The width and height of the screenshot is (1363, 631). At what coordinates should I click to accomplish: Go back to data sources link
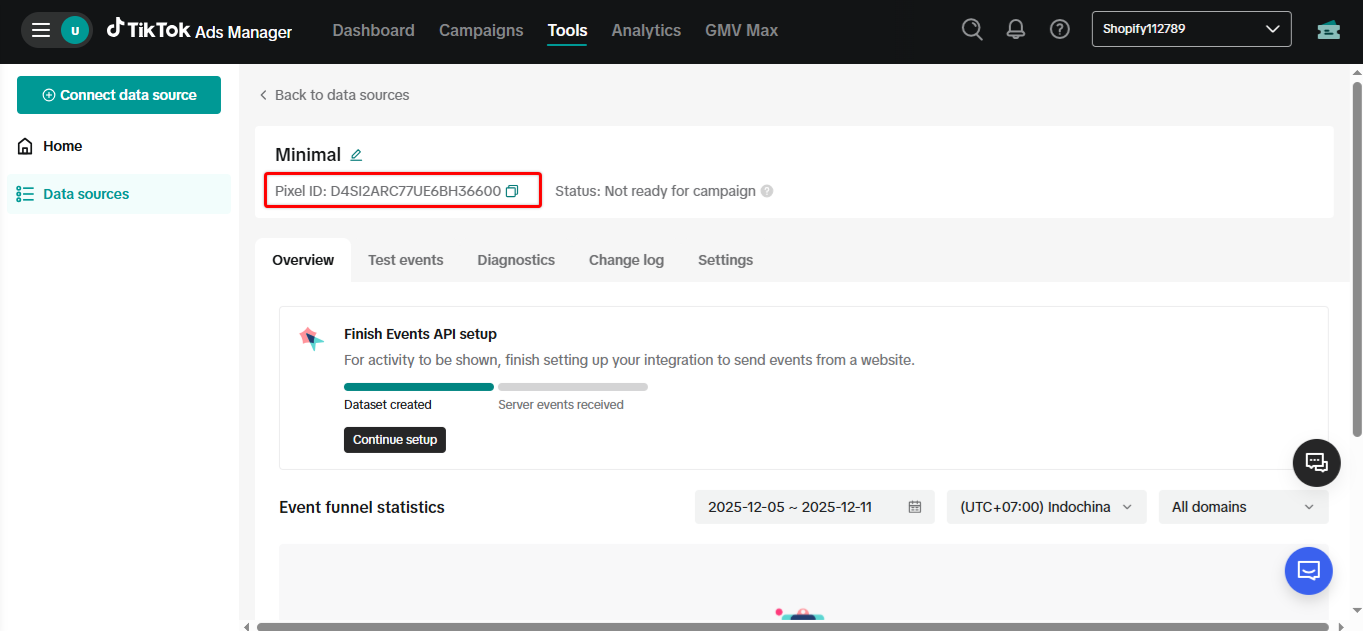(x=334, y=95)
